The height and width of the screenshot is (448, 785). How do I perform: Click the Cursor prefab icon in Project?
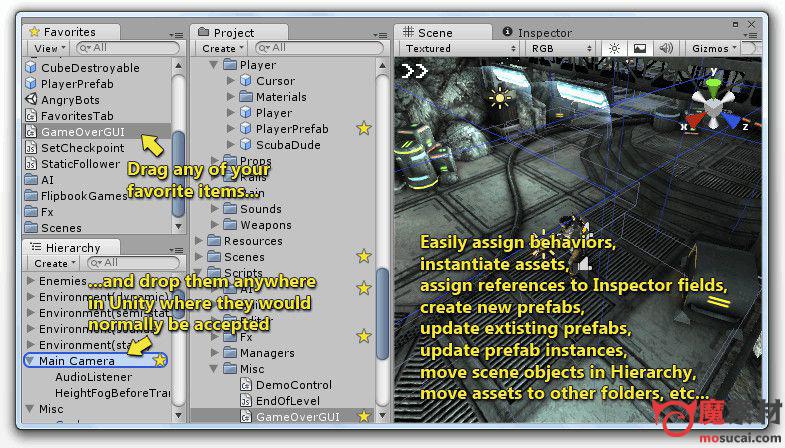[245, 81]
